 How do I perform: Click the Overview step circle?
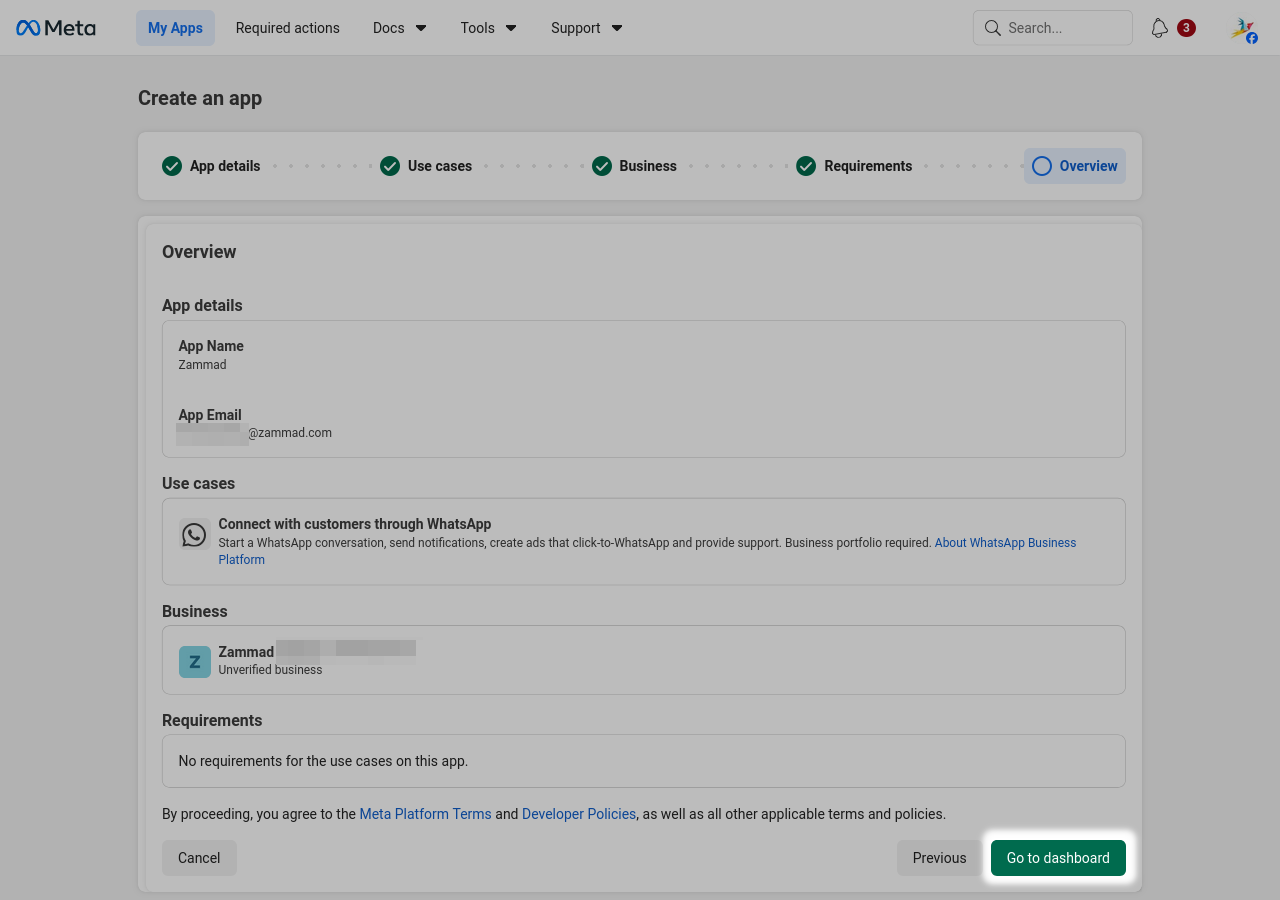1042,166
